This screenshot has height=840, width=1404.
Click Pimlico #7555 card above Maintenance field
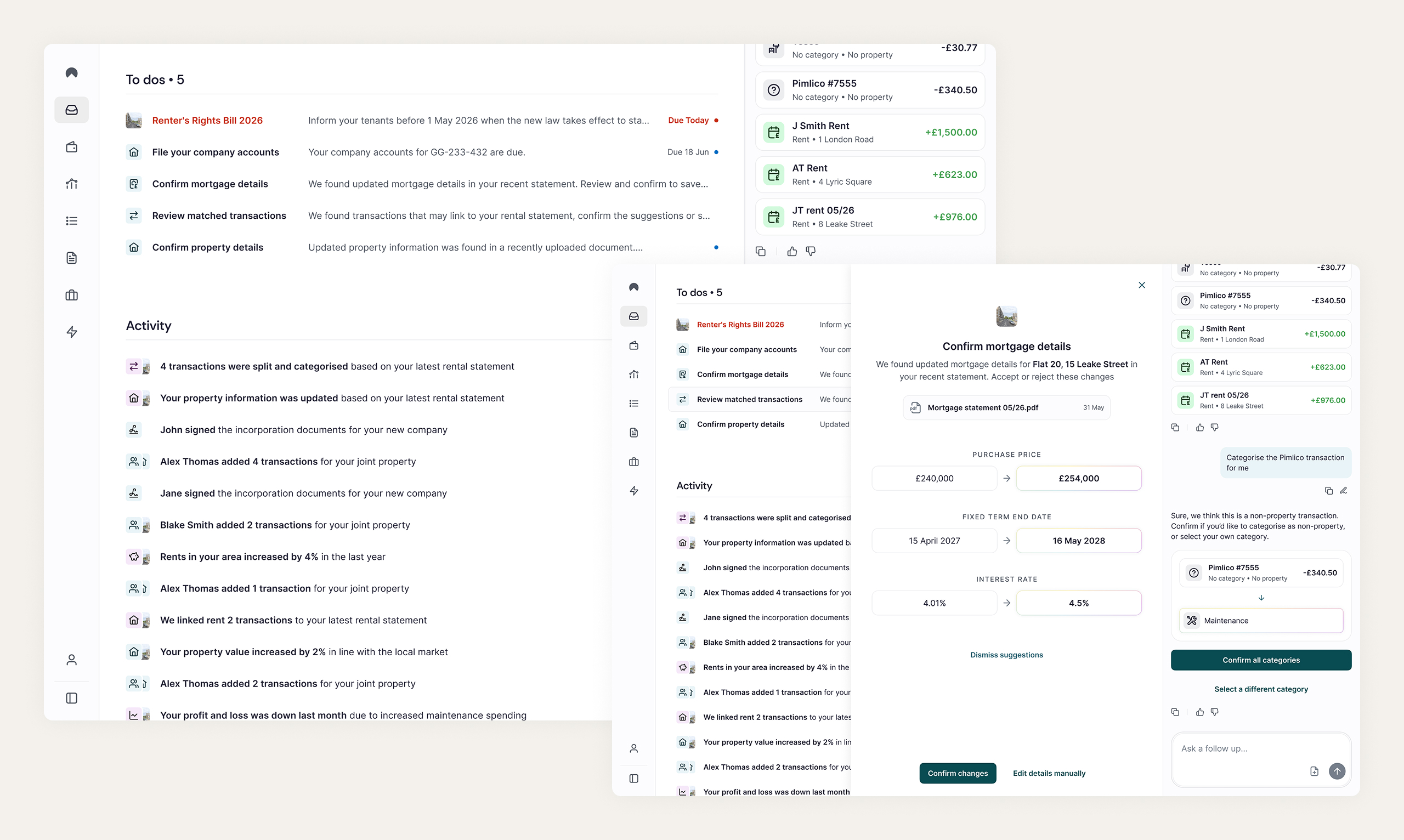[x=1261, y=572]
